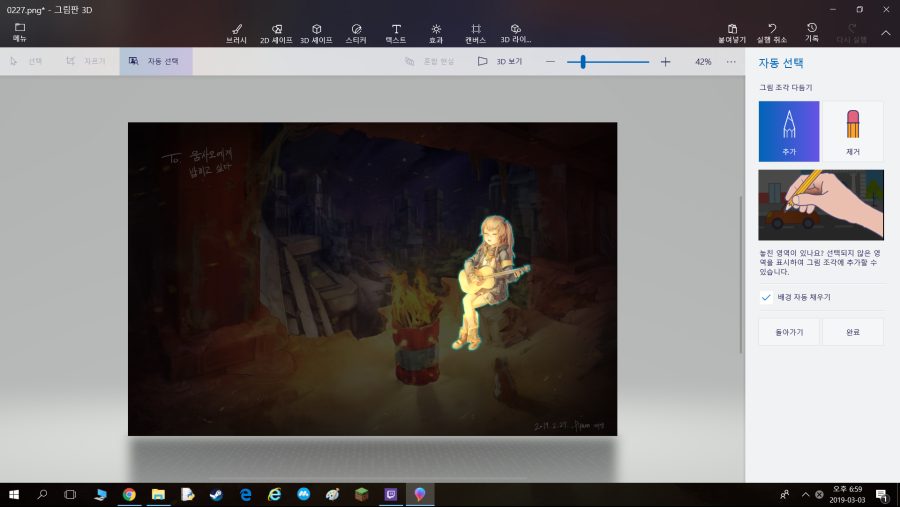The image size is (900, 507).
Task: Open Google Chrome from the taskbar
Action: tap(129, 494)
